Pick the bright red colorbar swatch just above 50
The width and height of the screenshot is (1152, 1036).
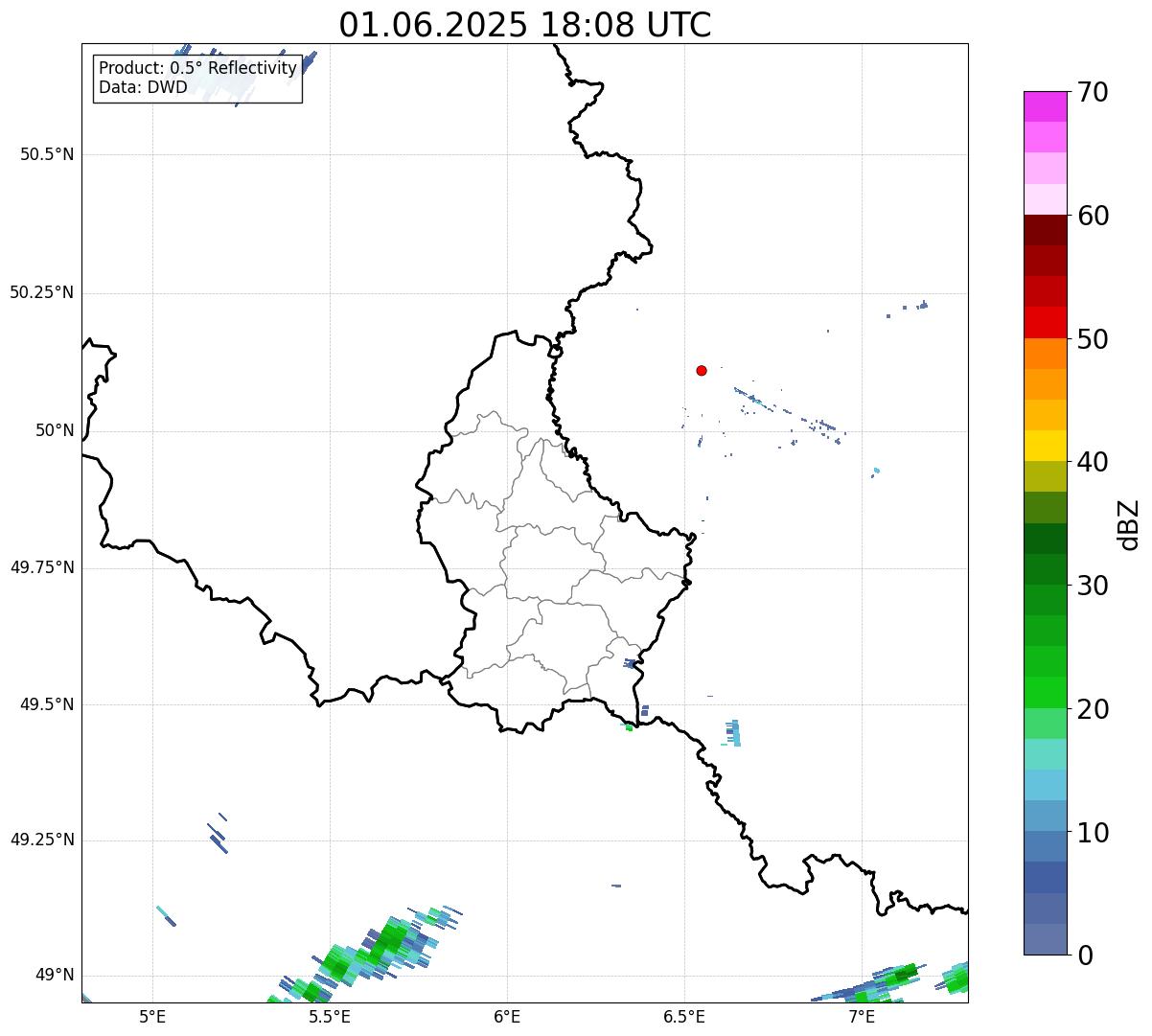tap(1045, 322)
